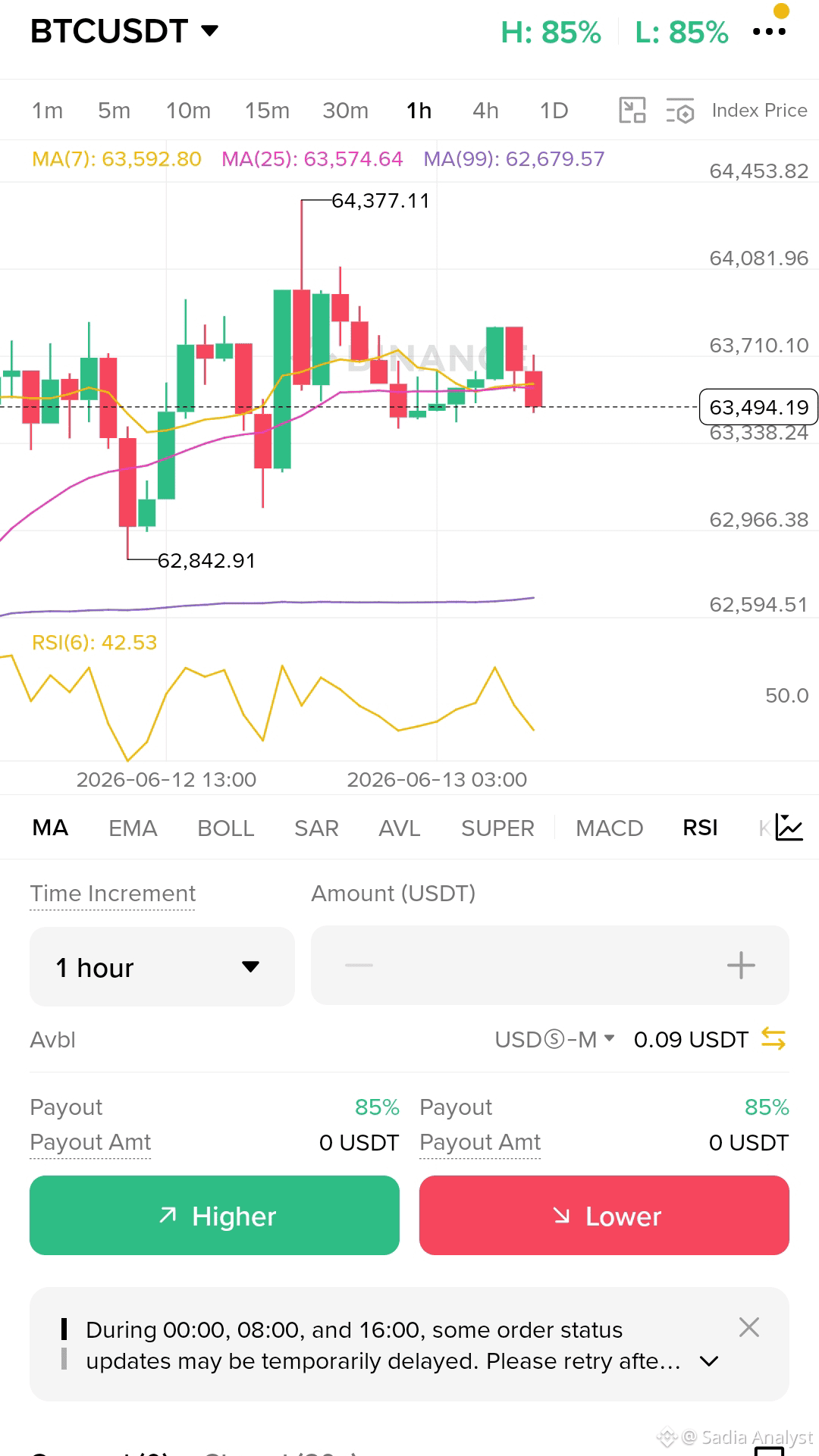
Task: Click the current price tag 63,494.19
Action: (758, 407)
